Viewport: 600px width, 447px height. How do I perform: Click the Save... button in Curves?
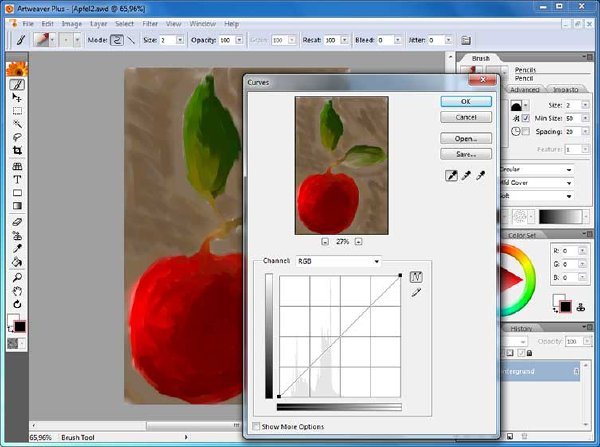click(466, 154)
